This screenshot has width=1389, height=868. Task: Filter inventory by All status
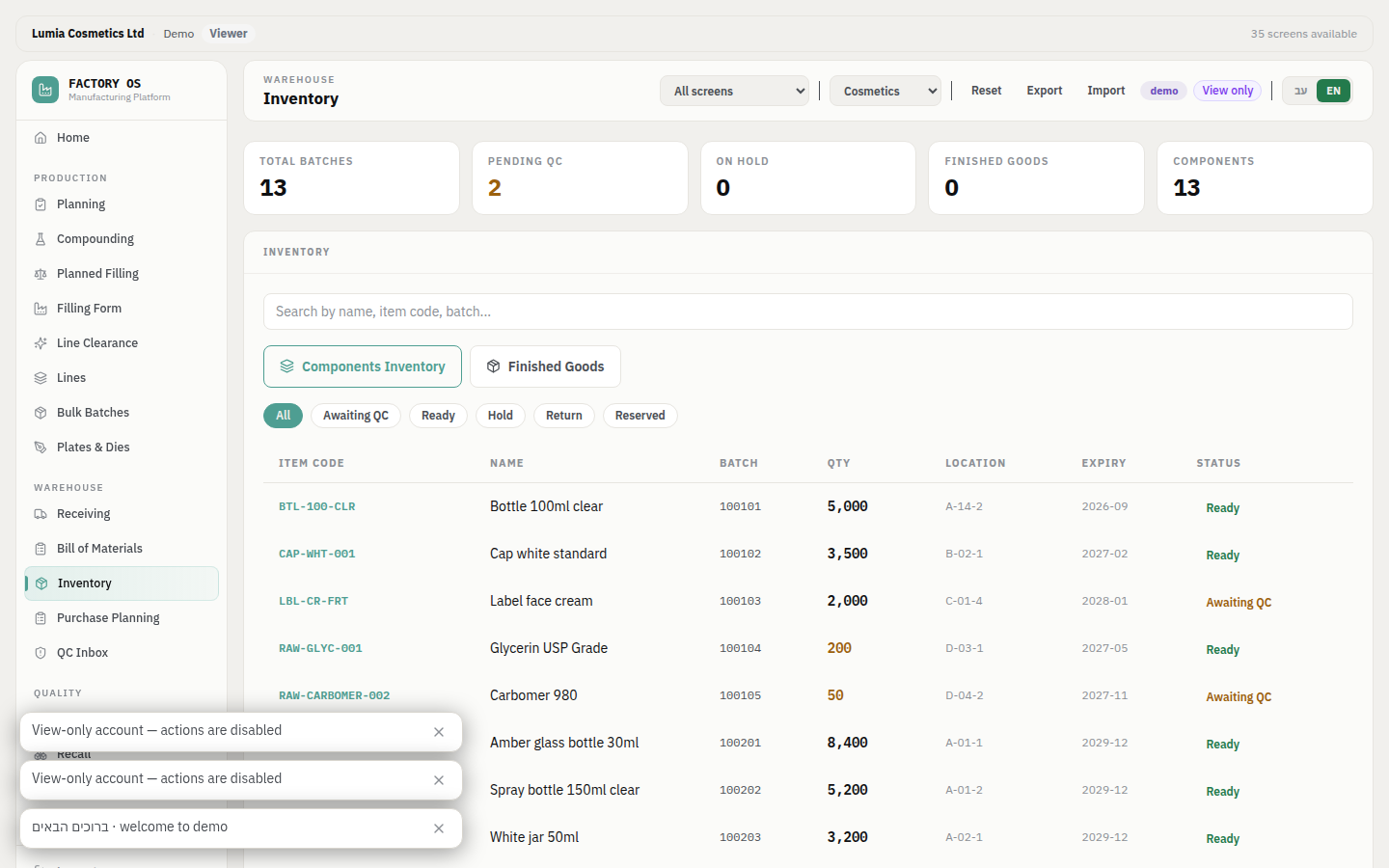pyautogui.click(x=283, y=416)
